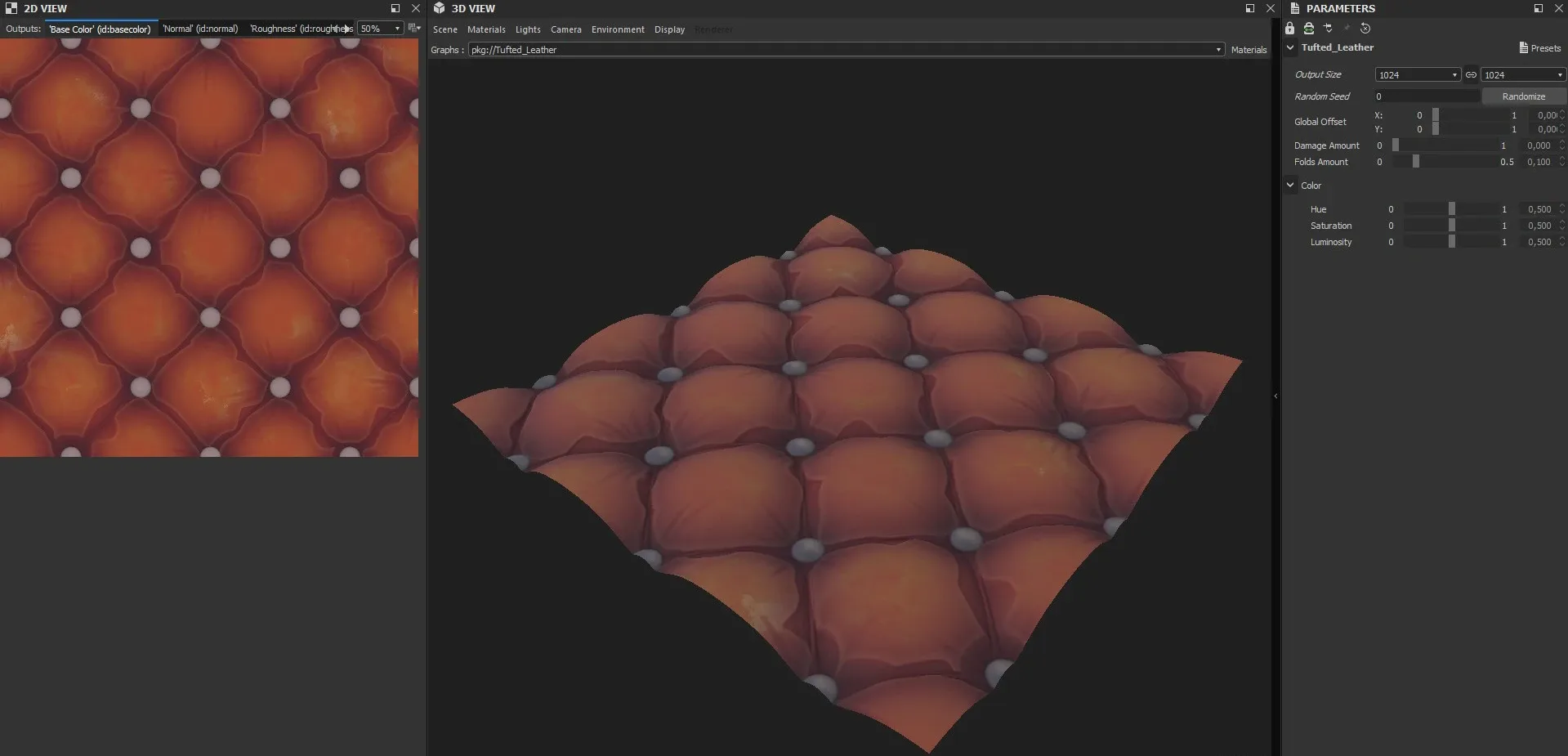Collapse the Tufted_Leather parameters group
1568x756 pixels.
click(x=1291, y=47)
